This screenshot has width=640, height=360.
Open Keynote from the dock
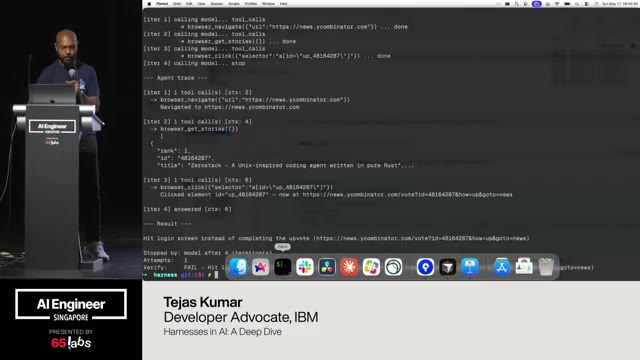point(470,267)
